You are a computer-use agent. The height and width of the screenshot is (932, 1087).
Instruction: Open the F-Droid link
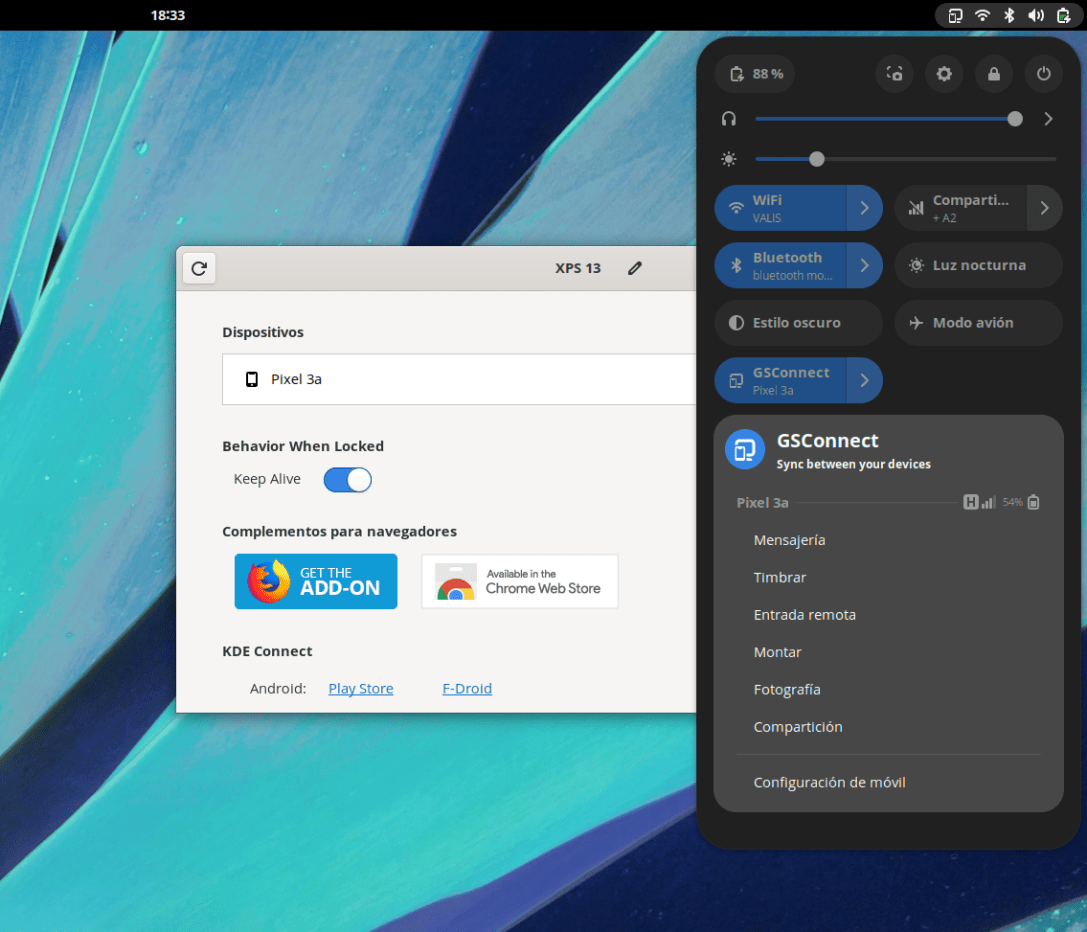[467, 689]
